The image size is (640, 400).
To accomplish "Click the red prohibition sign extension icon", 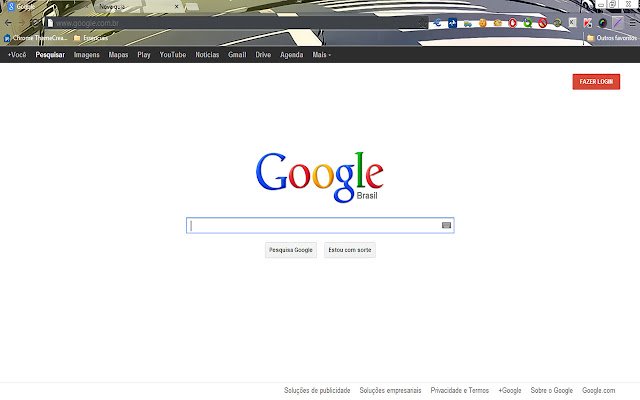I will 542,23.
